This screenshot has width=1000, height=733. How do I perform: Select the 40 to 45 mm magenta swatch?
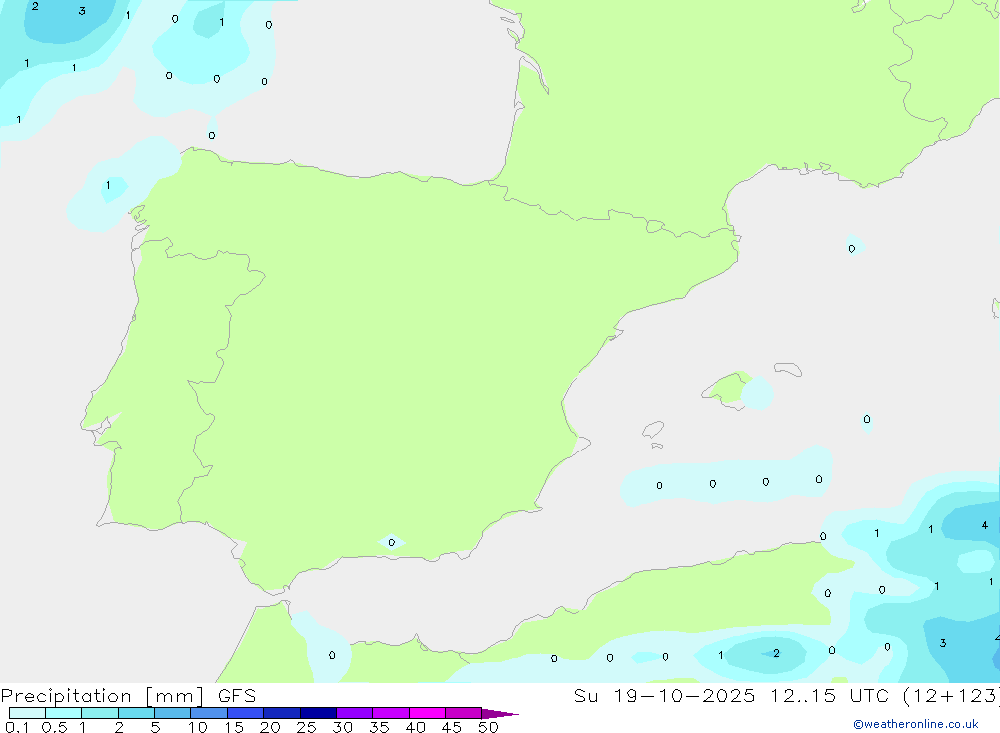427,713
